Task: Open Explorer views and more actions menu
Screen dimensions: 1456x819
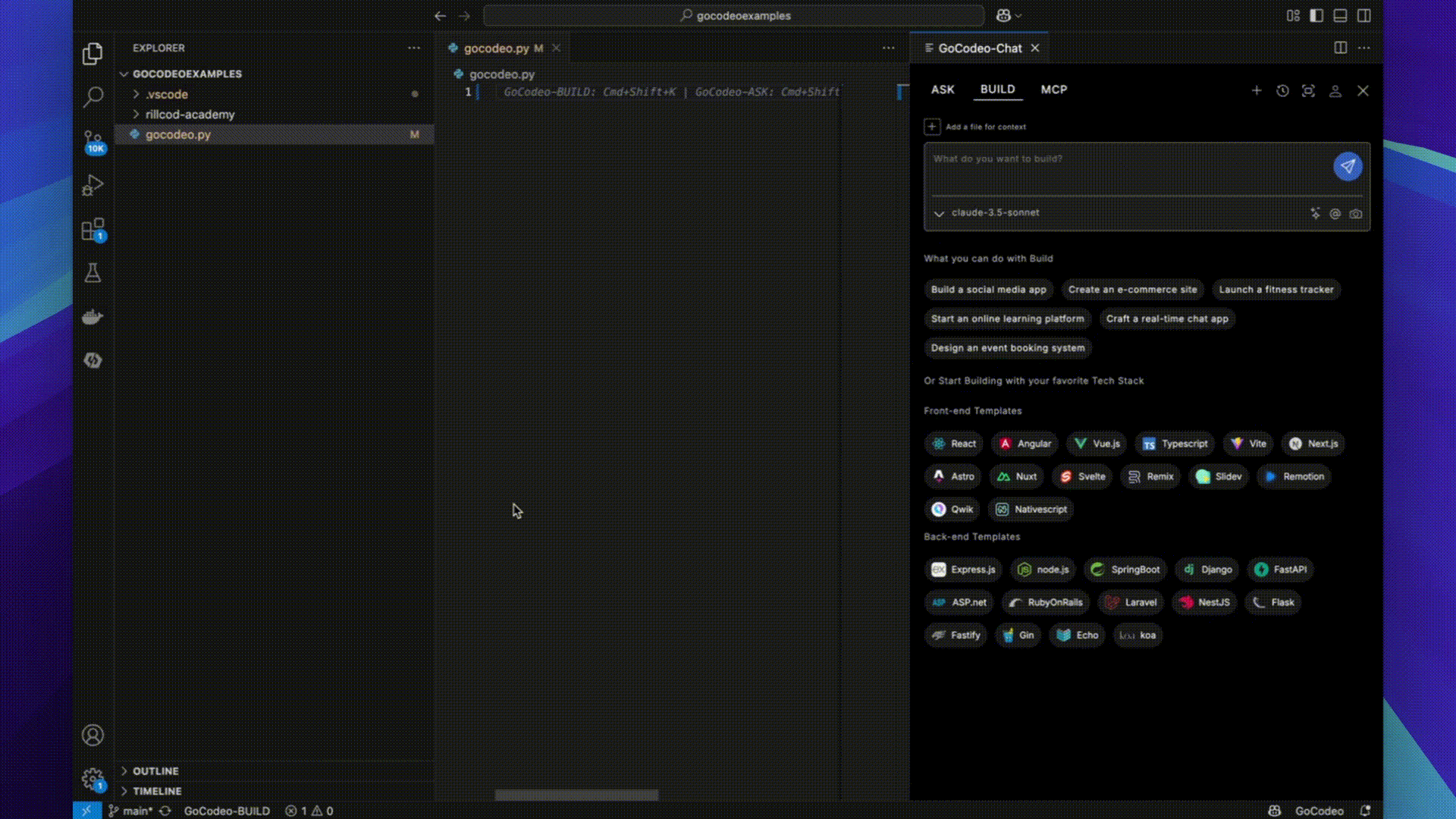Action: (x=414, y=48)
